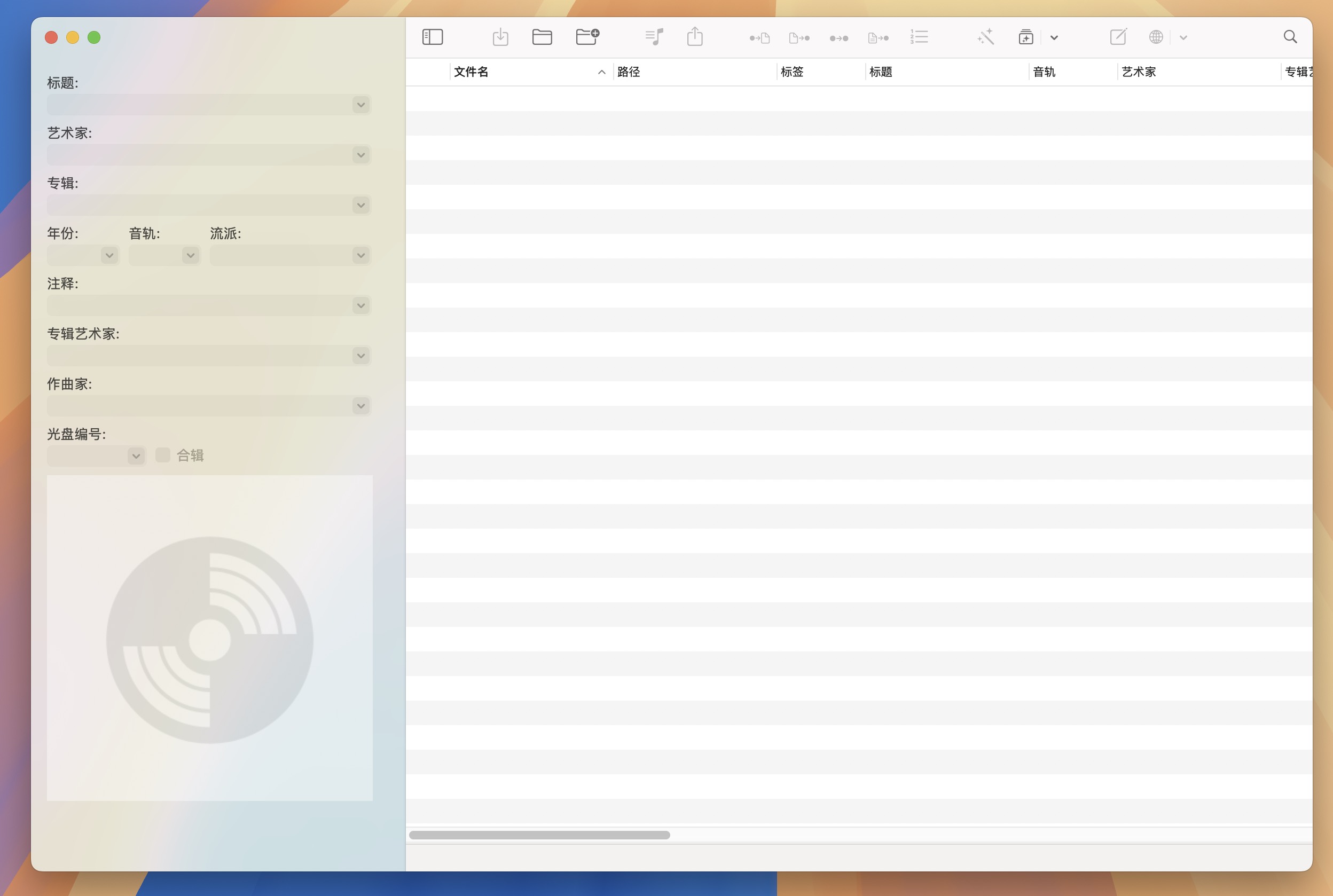
Task: Number the tracks with the numbered list icon
Action: (919, 36)
